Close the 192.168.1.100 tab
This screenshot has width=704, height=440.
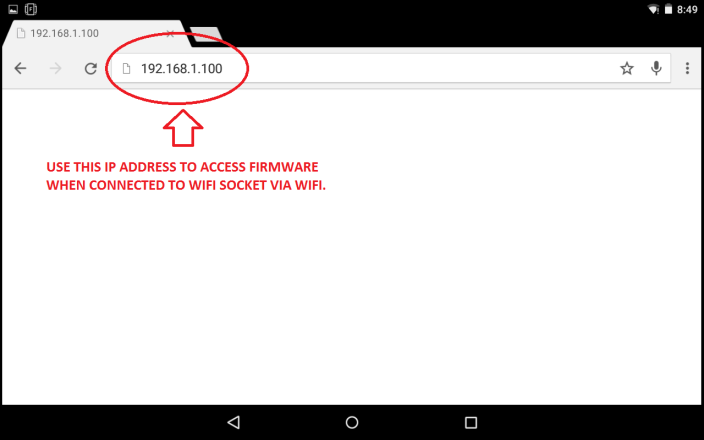(170, 34)
